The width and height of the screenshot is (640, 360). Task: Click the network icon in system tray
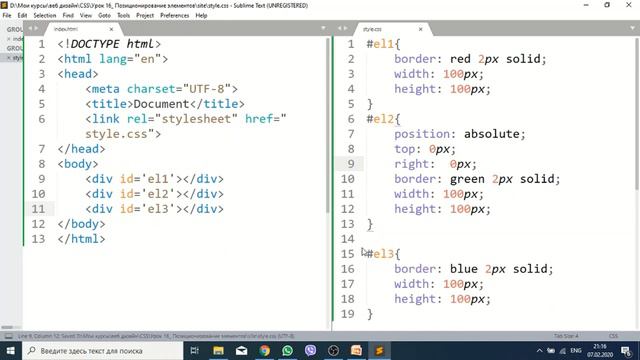[x=563, y=351]
